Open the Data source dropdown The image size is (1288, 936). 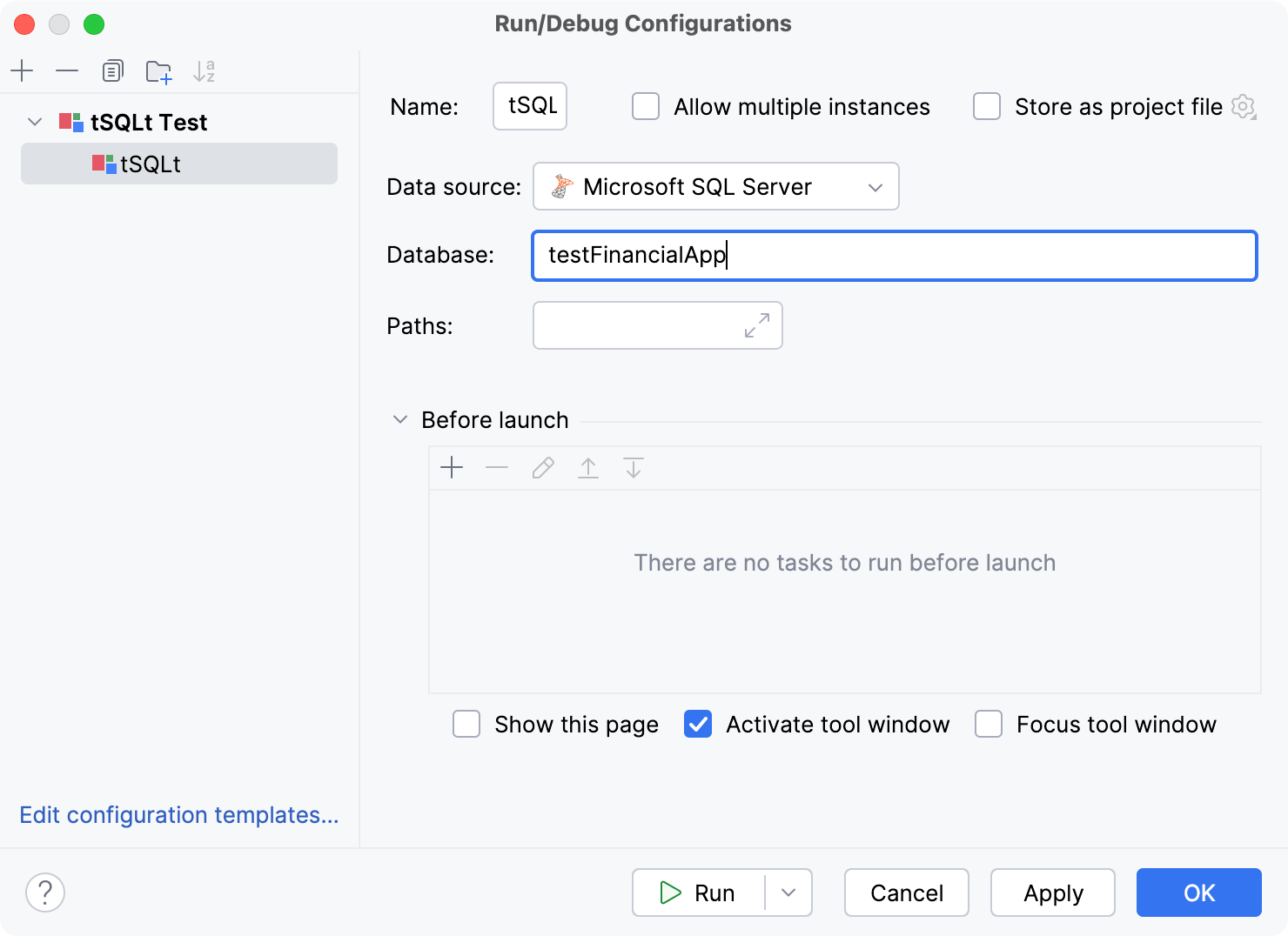(x=875, y=186)
